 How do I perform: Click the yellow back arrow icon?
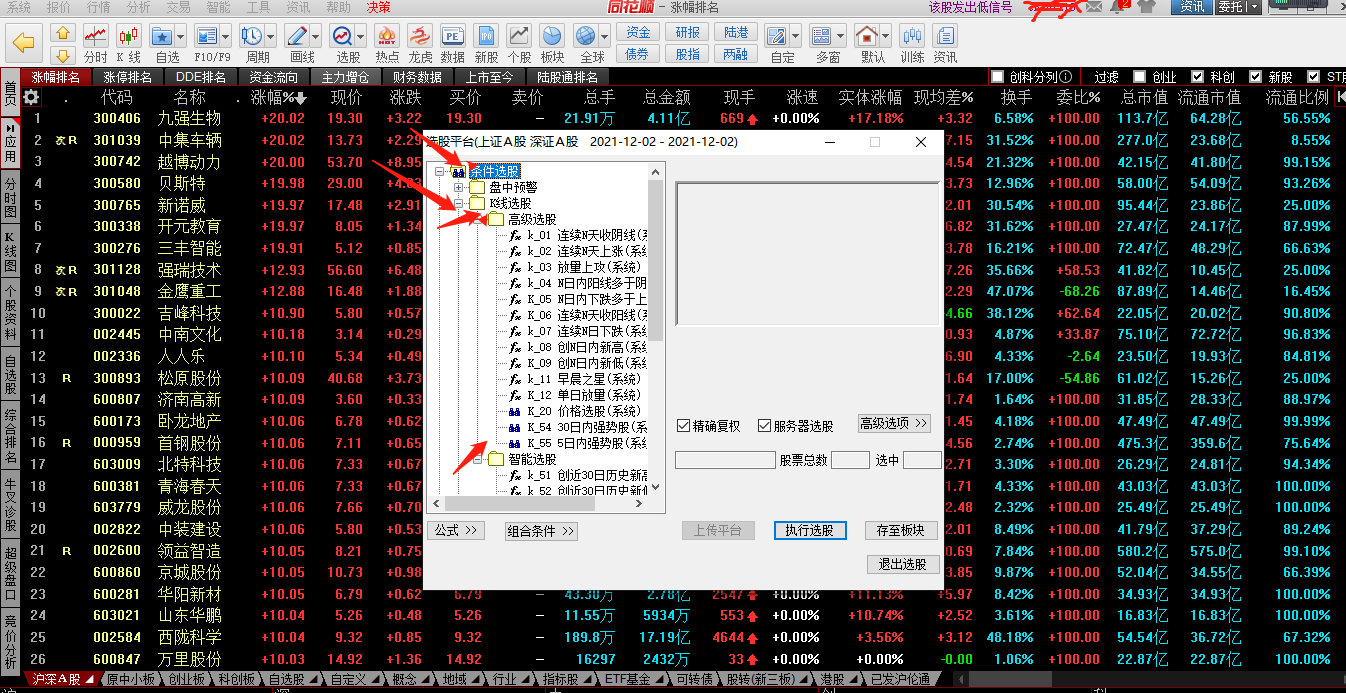[x=25, y=43]
